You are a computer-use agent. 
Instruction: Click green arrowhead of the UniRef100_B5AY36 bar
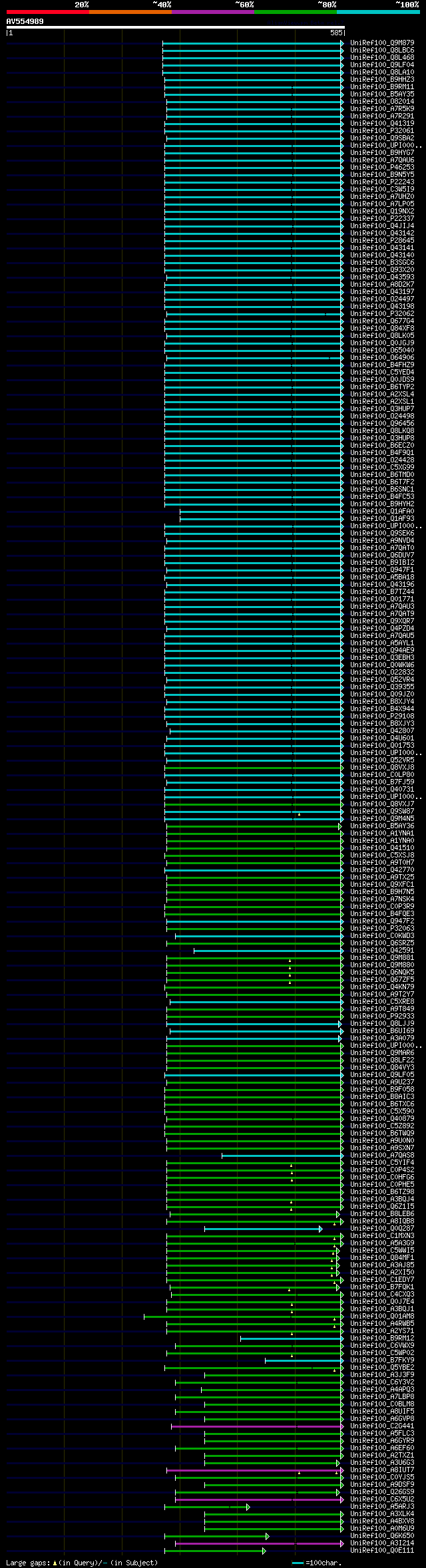[x=340, y=826]
